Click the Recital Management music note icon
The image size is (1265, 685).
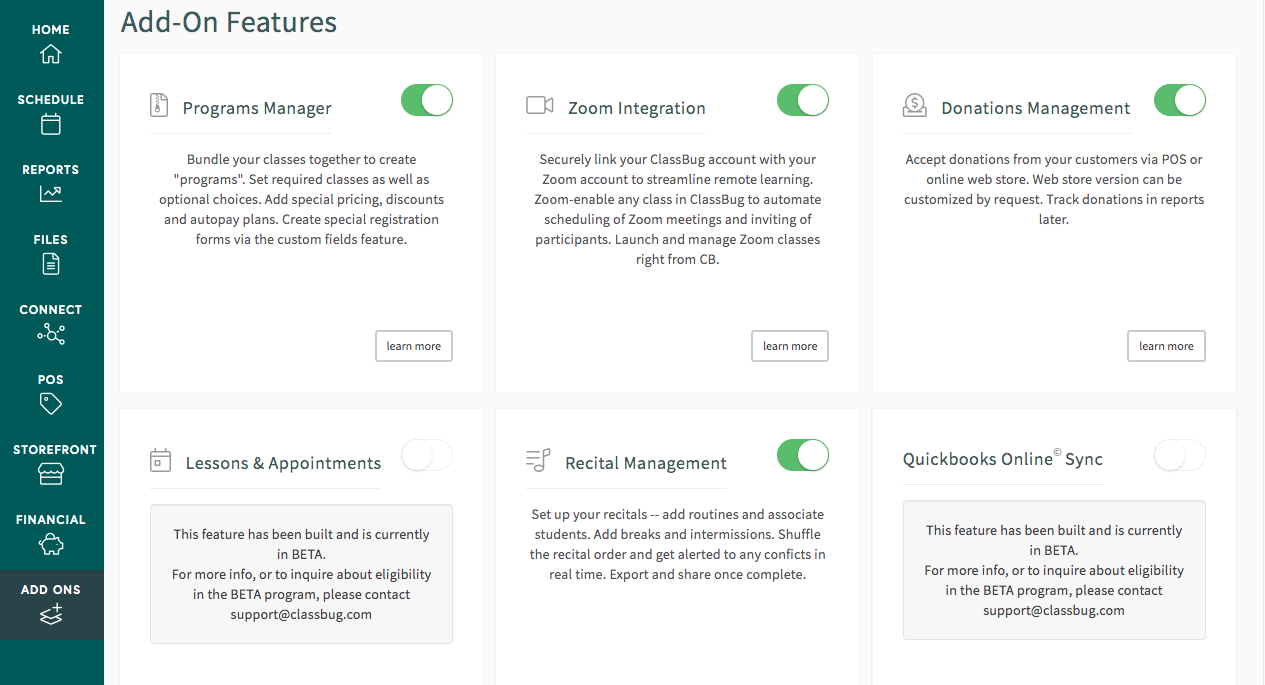click(538, 460)
